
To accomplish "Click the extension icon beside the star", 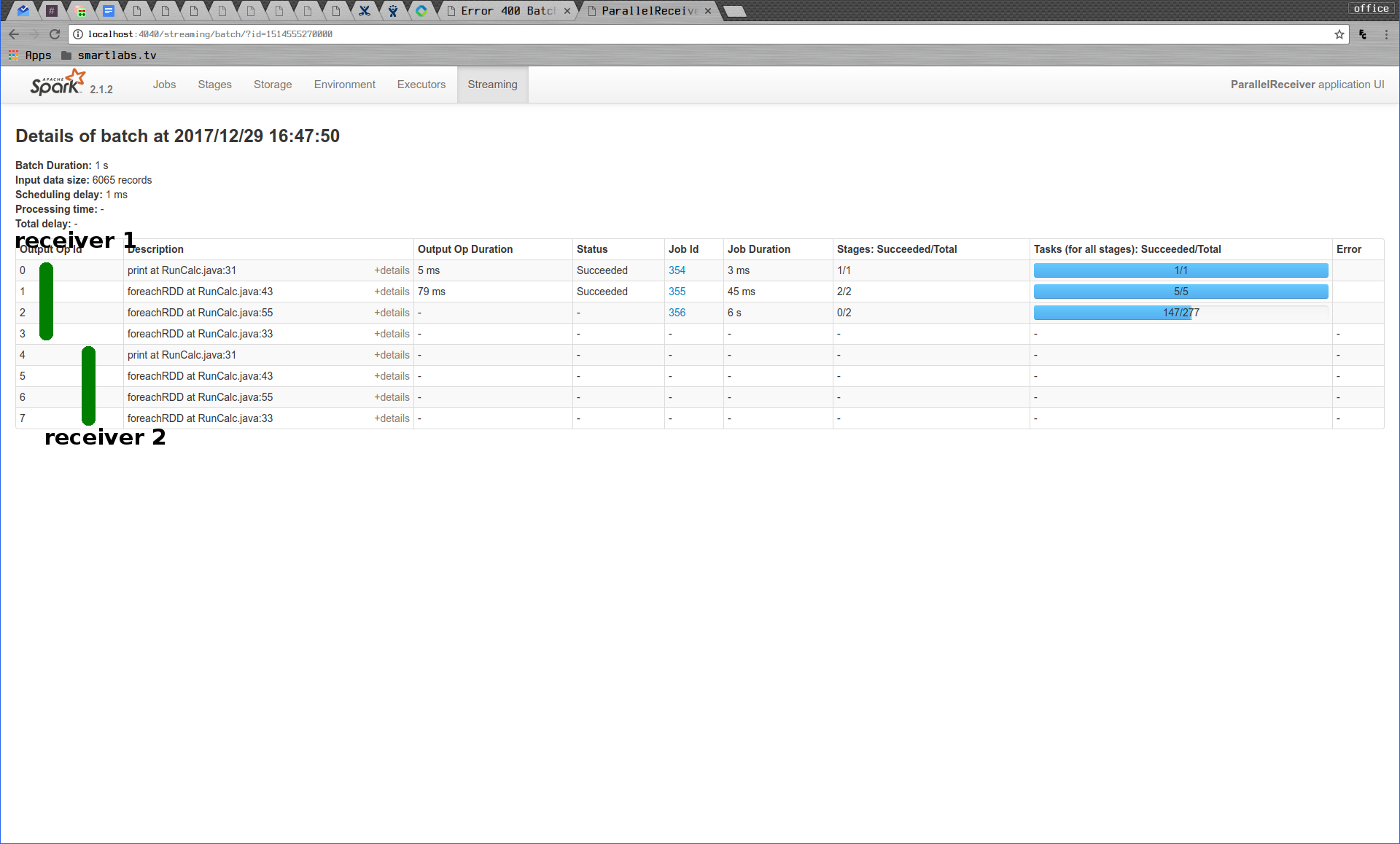I will pyautogui.click(x=1363, y=34).
